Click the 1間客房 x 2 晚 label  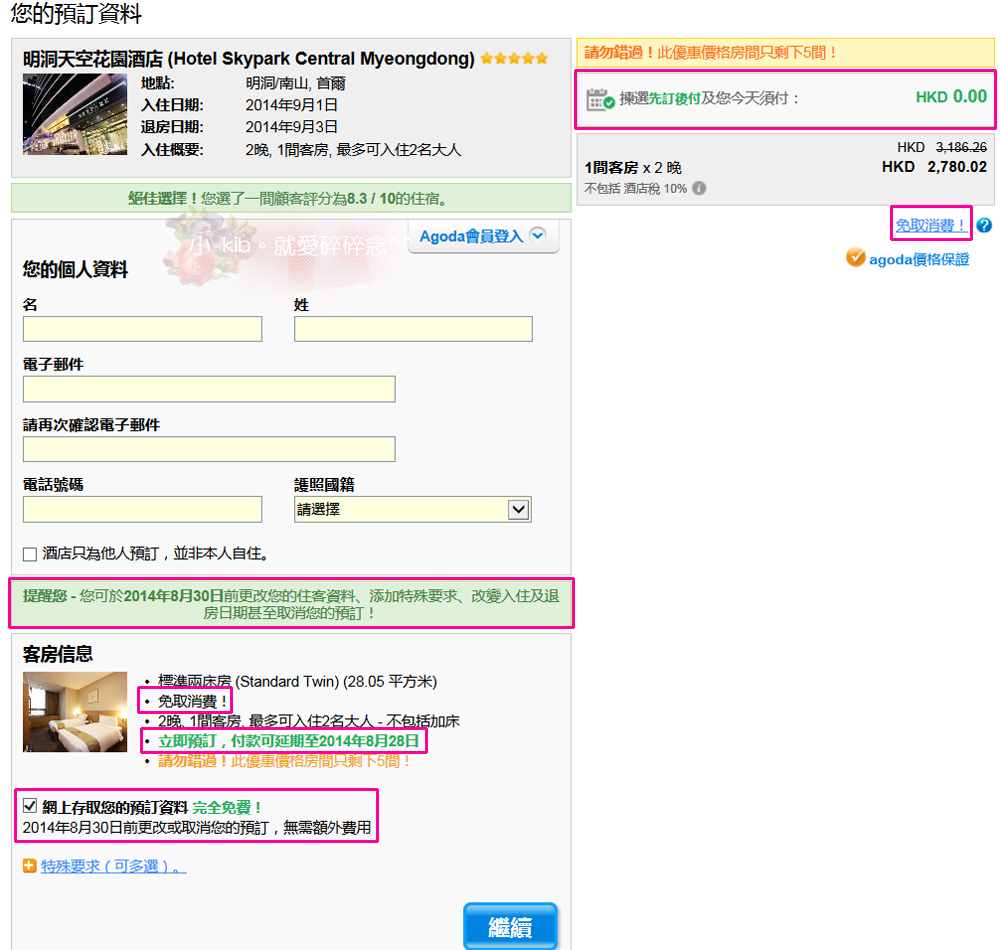click(x=633, y=168)
